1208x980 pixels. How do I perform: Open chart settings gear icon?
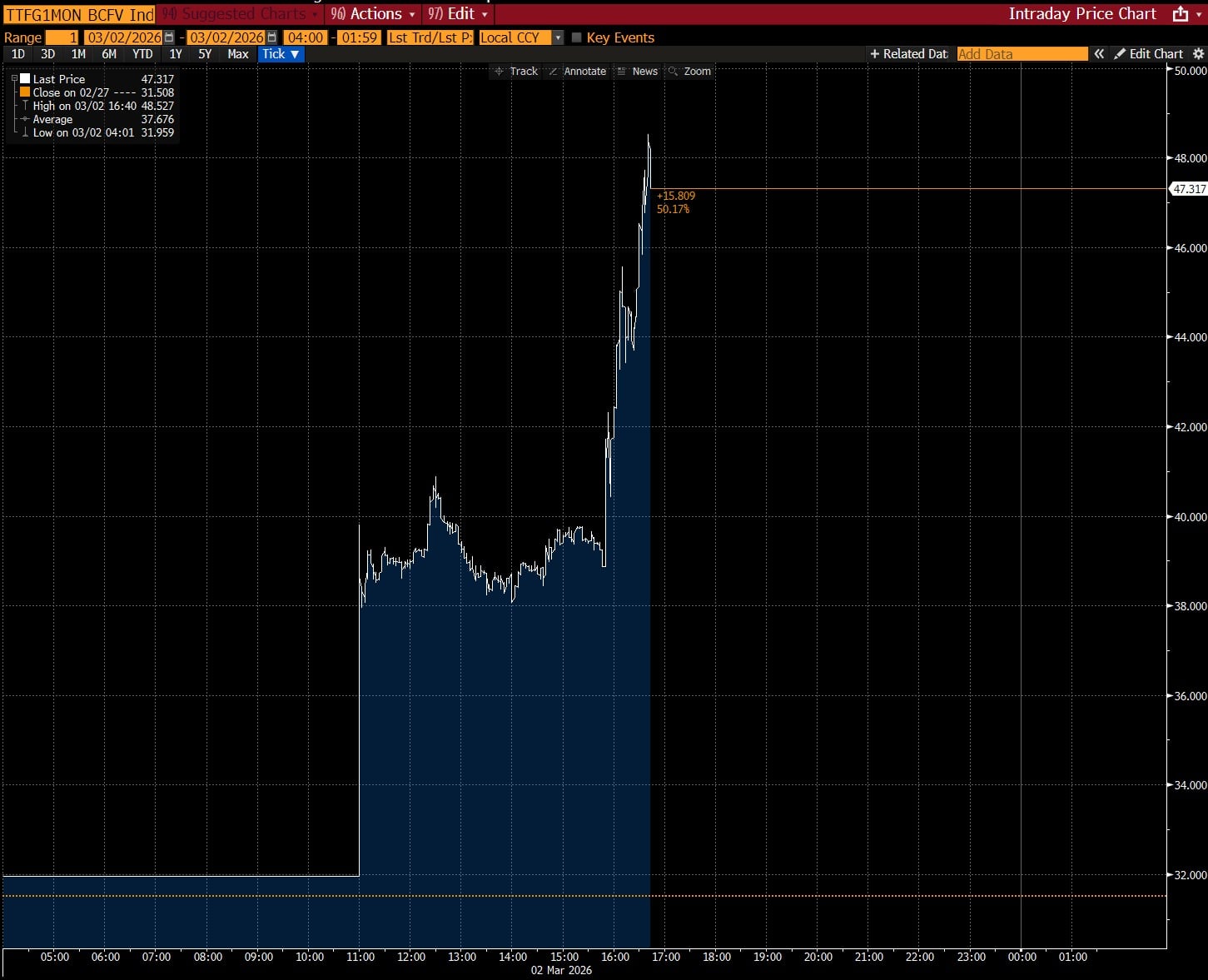point(1198,54)
